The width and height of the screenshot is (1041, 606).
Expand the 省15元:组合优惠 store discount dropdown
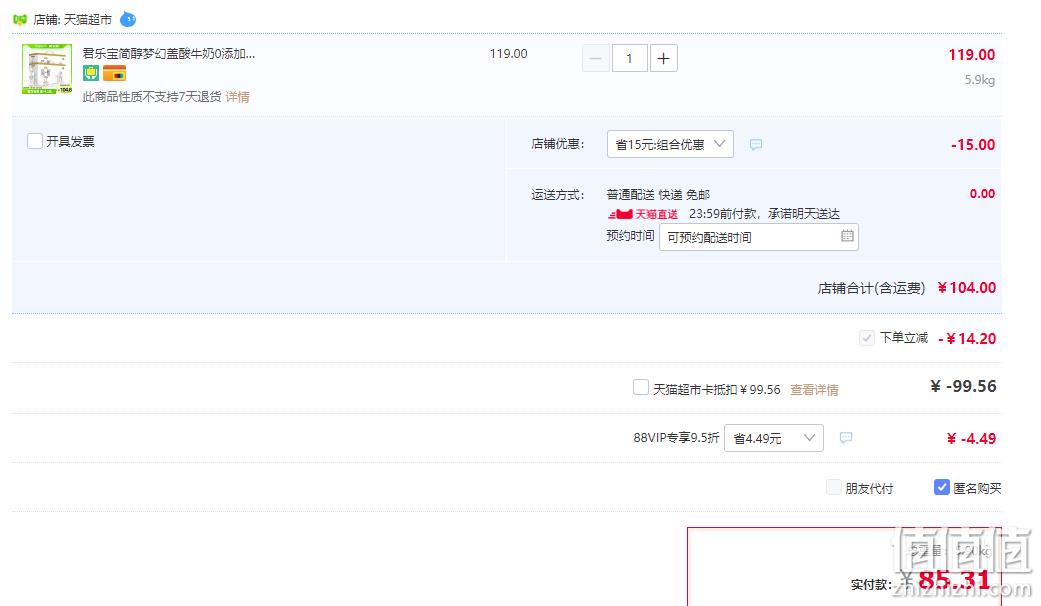point(670,144)
